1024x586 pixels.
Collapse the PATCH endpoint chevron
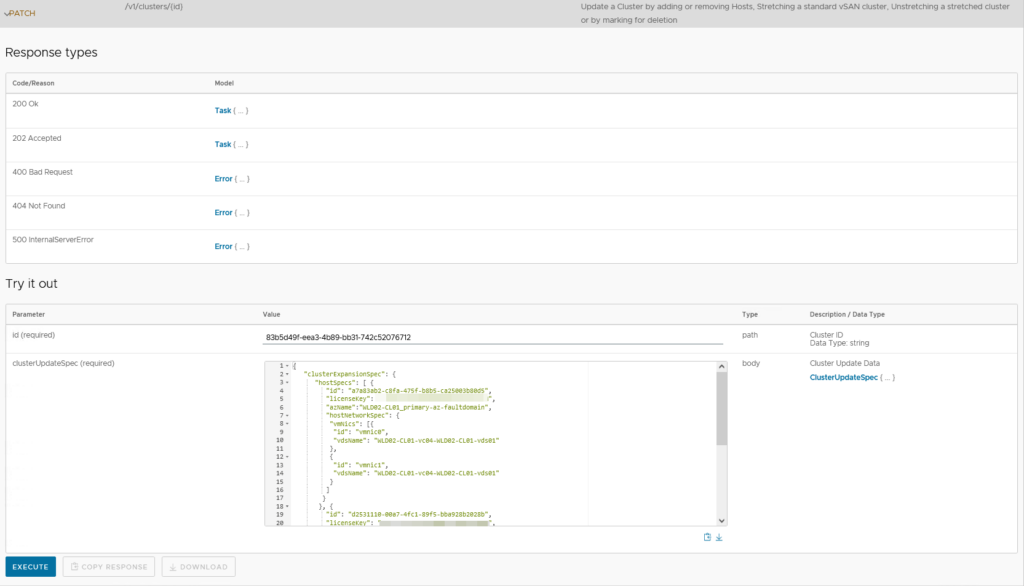(7, 13)
